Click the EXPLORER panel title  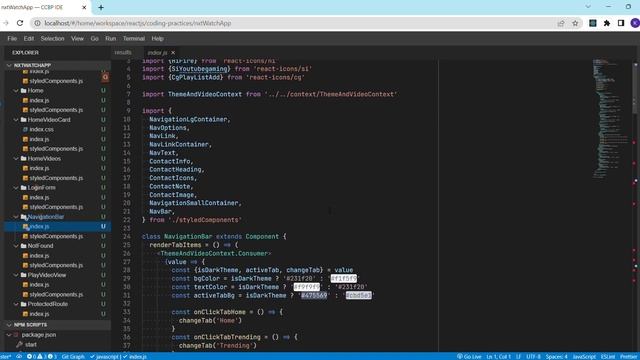[25, 53]
